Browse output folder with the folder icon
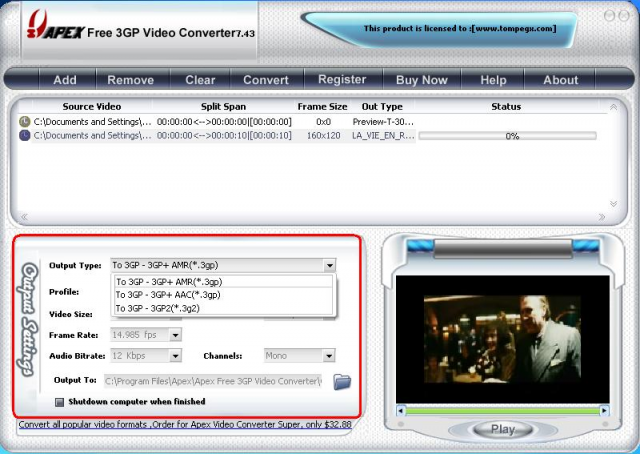640x454 pixels. pos(342,381)
